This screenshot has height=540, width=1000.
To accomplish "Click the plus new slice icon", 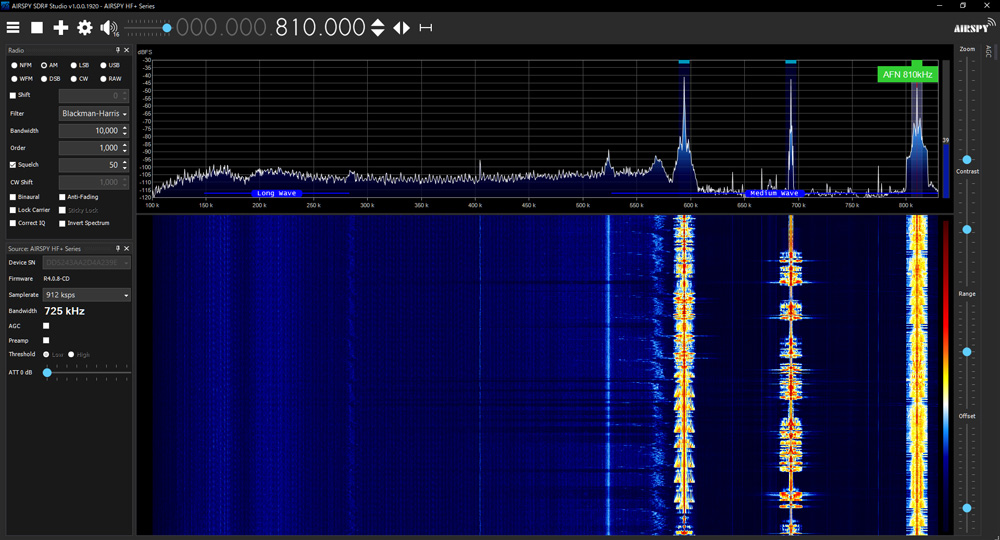I will click(x=61, y=27).
